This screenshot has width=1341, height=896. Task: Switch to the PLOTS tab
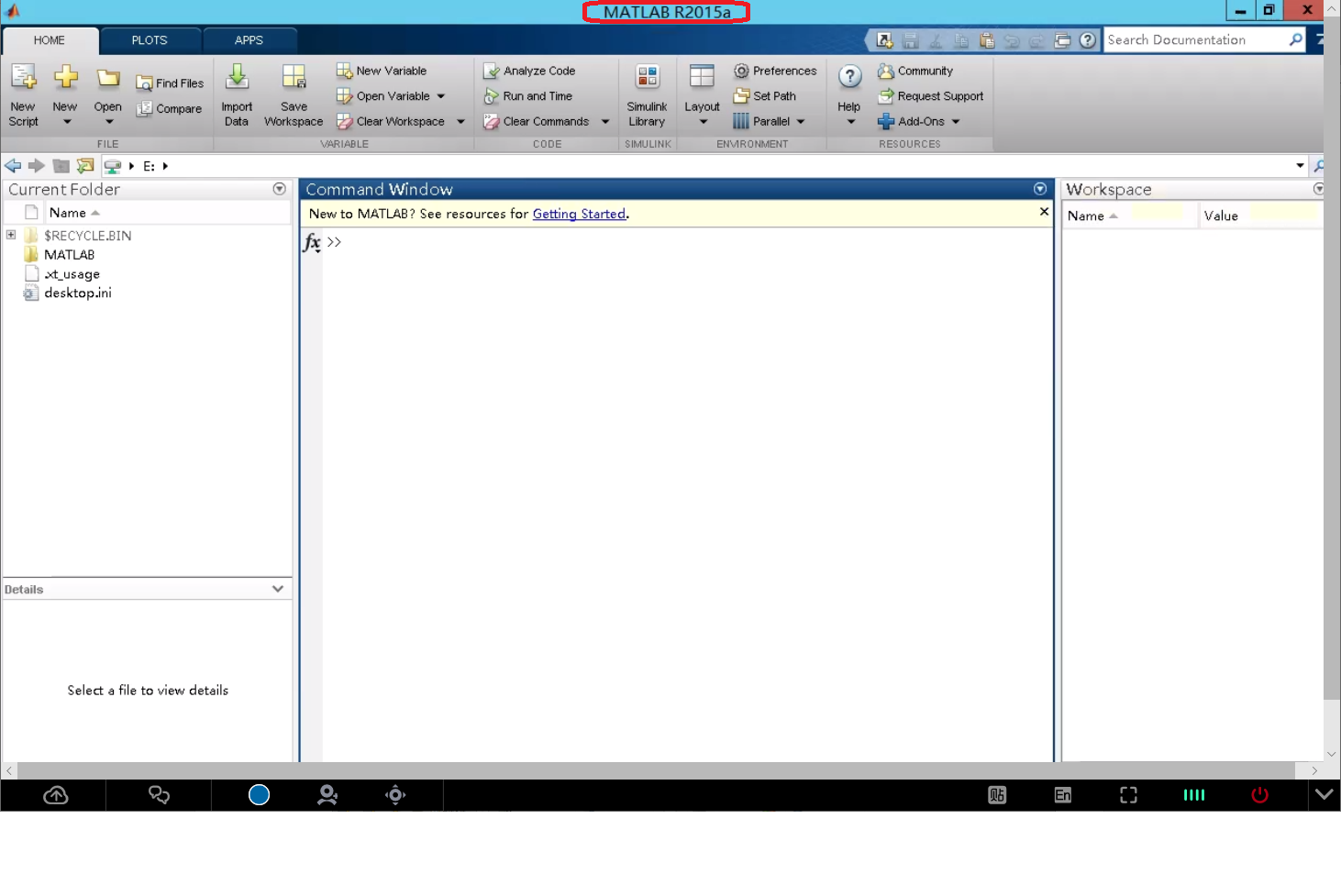tap(150, 40)
